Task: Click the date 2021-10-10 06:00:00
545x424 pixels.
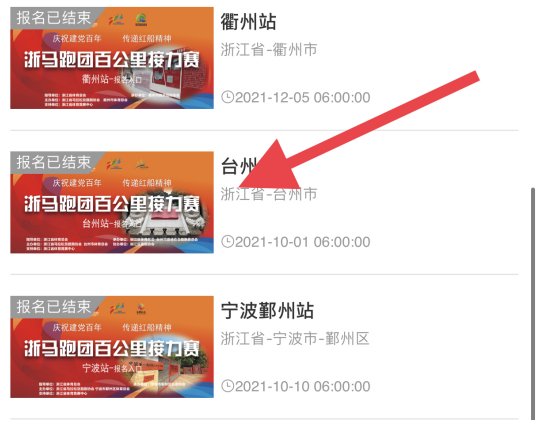Action: (302, 386)
